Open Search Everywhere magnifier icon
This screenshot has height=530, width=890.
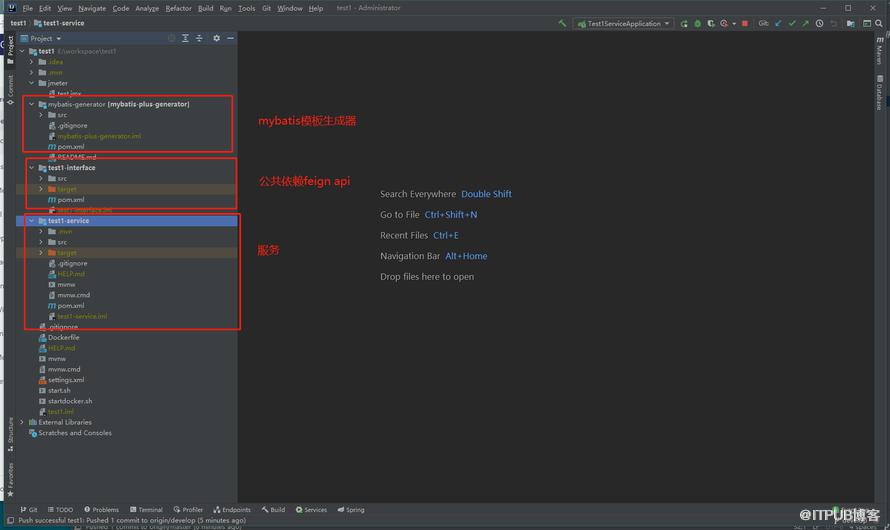click(879, 23)
